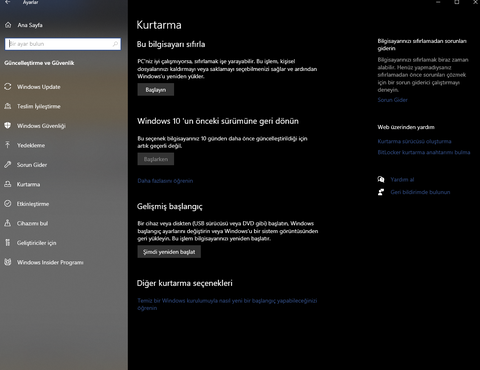Click Şimdi yeniden başlat button
This screenshot has height=370, width=480.
[x=169, y=252]
